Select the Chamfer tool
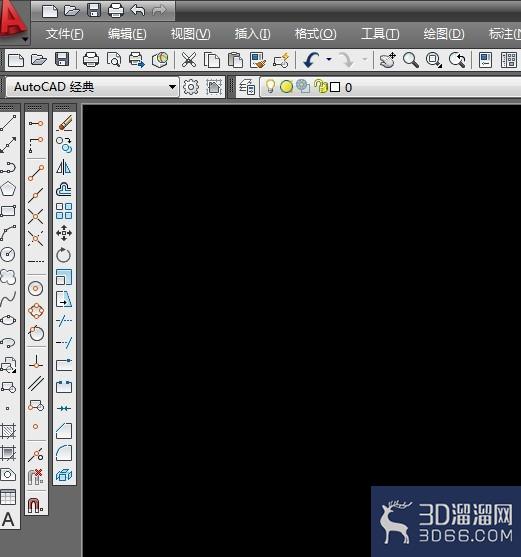This screenshot has width=521, height=557. (64, 431)
